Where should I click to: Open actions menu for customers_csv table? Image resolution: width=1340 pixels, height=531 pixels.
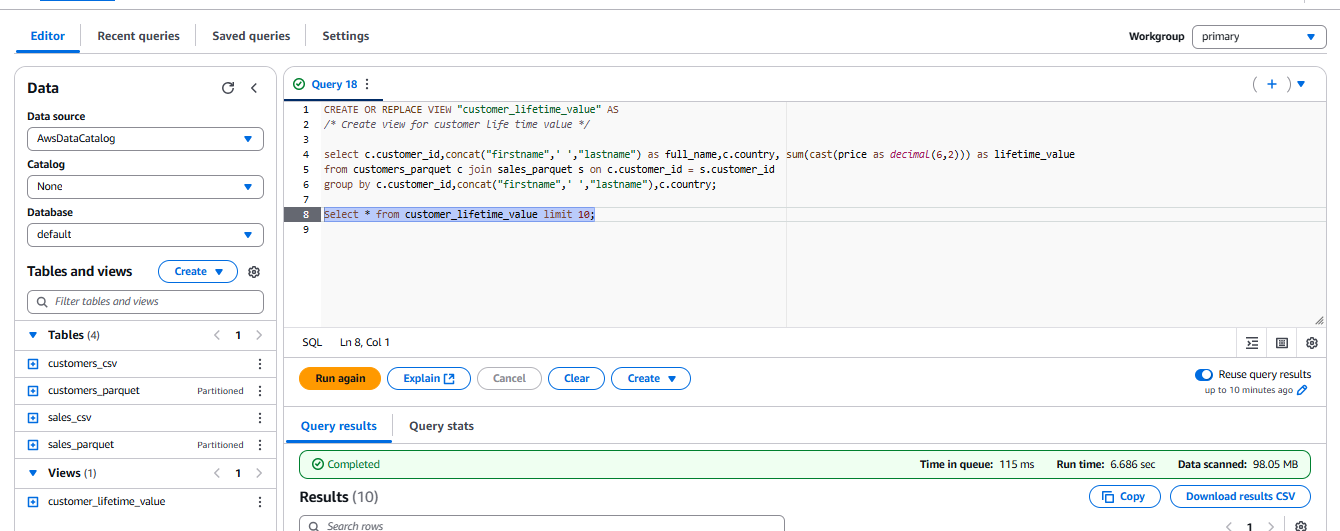pyautogui.click(x=260, y=364)
